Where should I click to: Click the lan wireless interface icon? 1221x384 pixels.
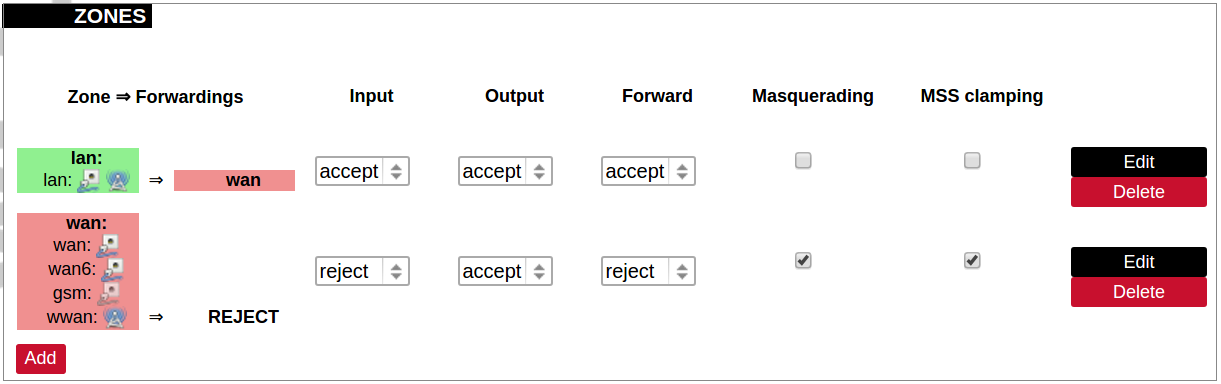117,180
